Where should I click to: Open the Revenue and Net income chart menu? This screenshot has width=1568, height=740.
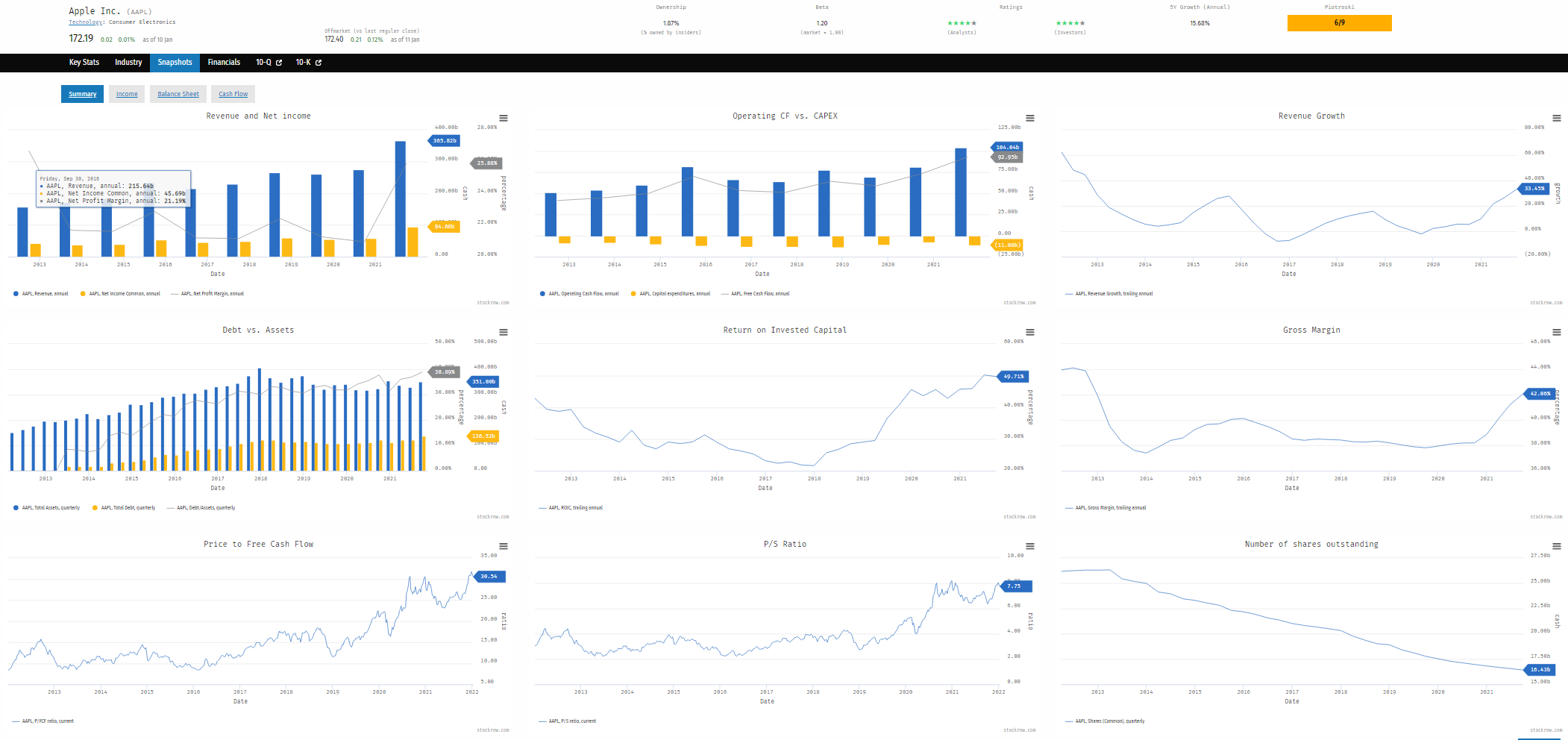tap(504, 119)
